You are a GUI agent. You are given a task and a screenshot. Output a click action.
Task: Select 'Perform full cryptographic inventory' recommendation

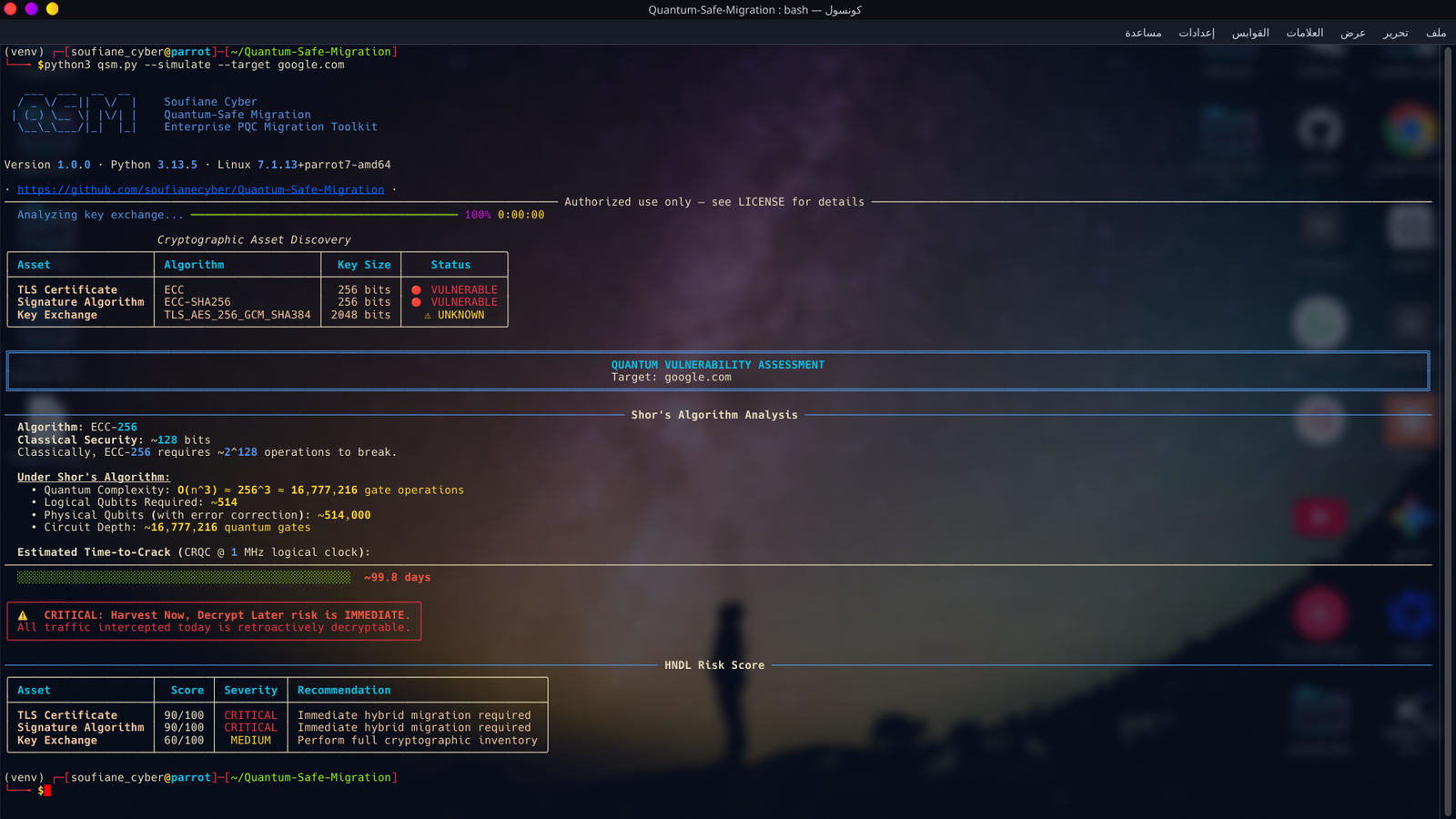click(418, 741)
